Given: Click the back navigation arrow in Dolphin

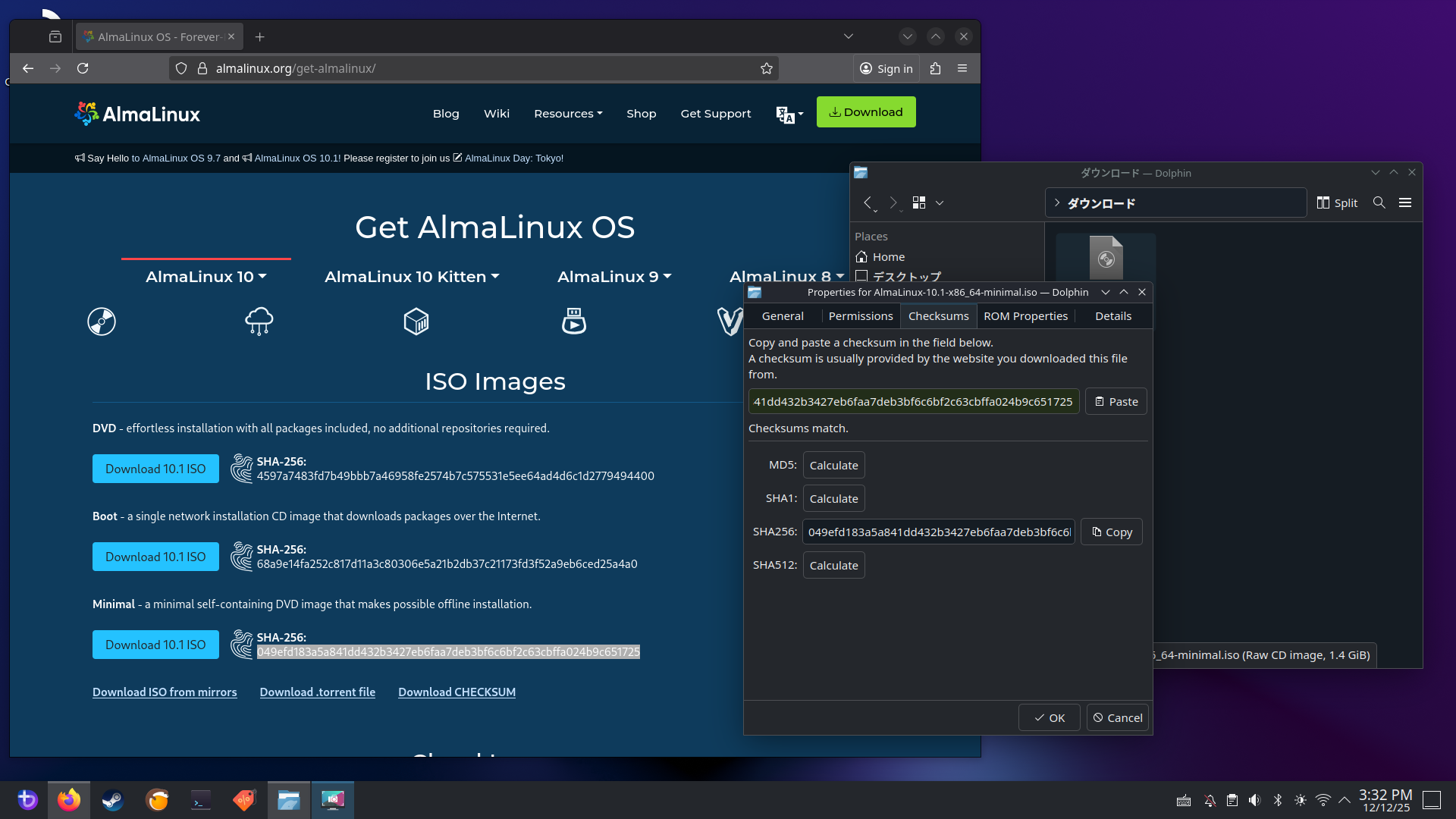Looking at the screenshot, I should point(868,202).
